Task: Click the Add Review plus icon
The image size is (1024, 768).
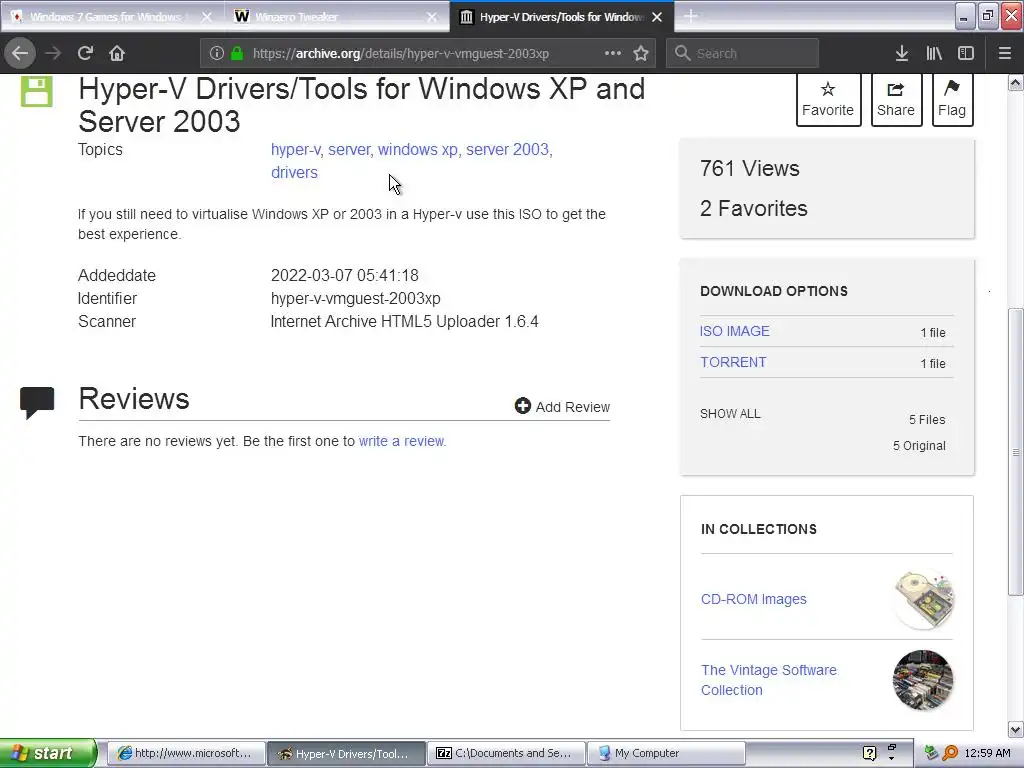Action: point(522,406)
